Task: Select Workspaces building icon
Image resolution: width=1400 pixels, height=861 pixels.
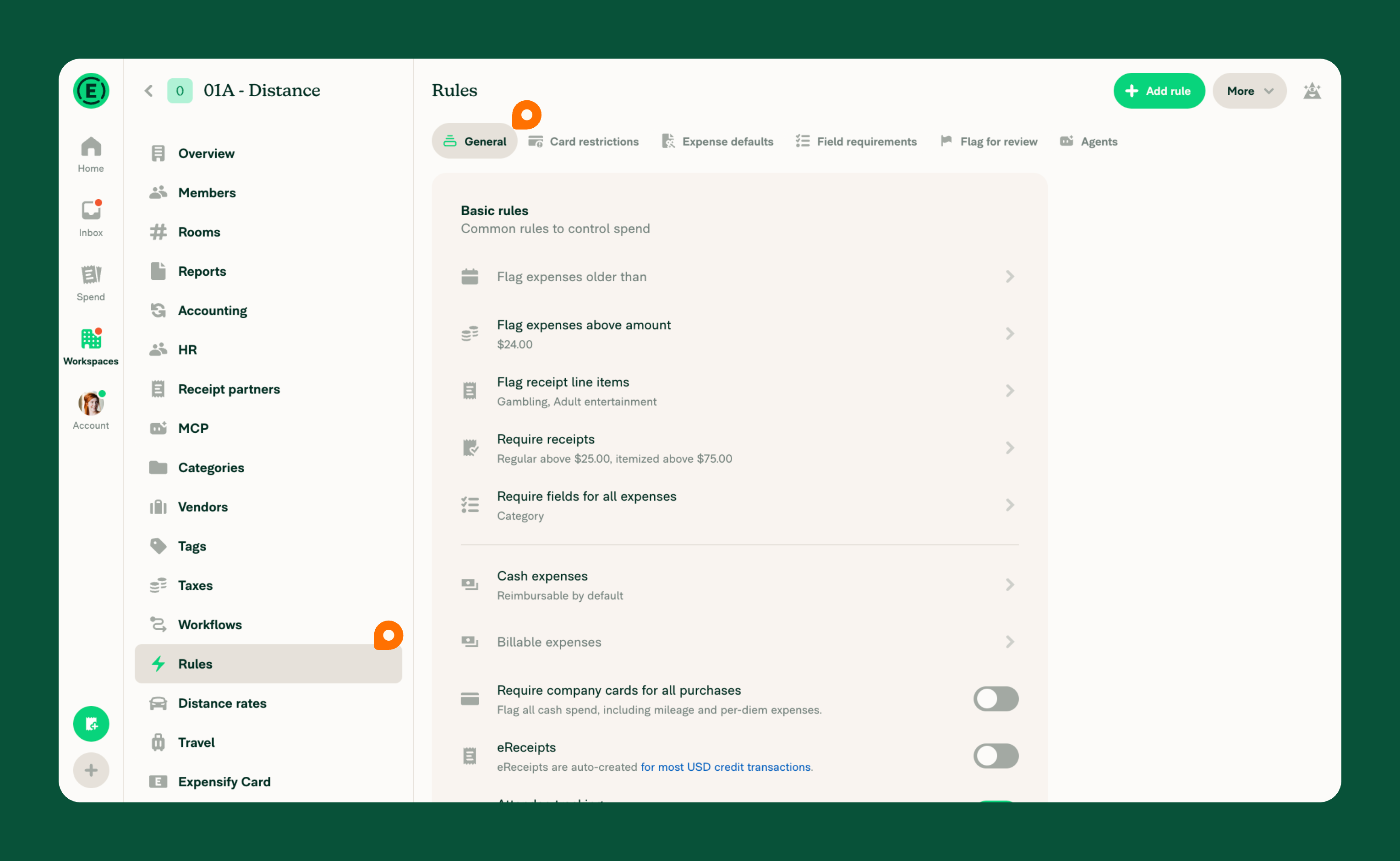Action: tap(91, 339)
